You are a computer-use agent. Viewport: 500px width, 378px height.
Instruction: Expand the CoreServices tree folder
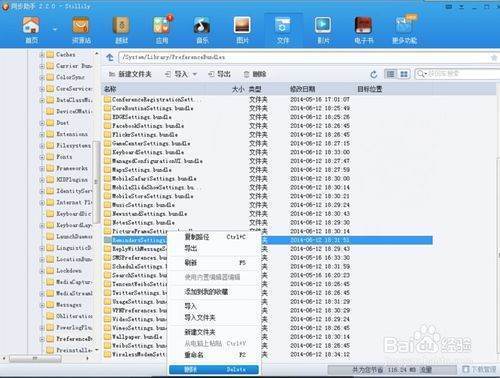pyautogui.click(x=42, y=89)
